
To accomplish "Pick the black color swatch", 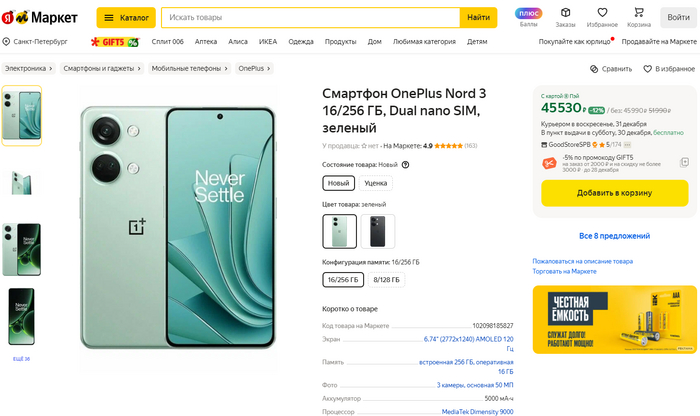I will [378, 231].
